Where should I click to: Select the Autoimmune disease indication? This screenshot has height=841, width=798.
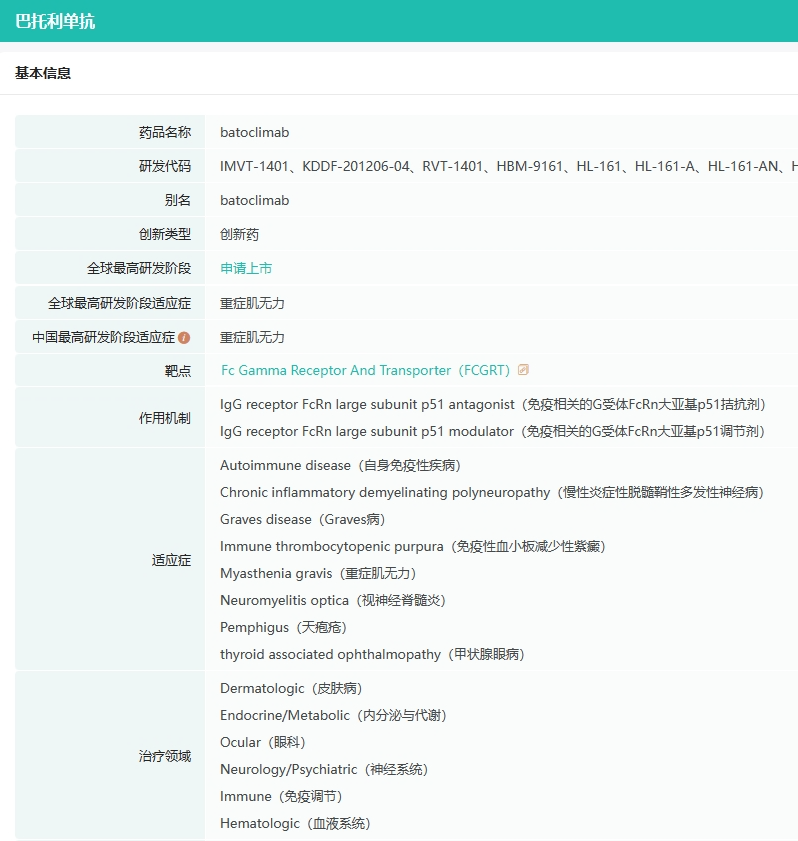pos(340,465)
